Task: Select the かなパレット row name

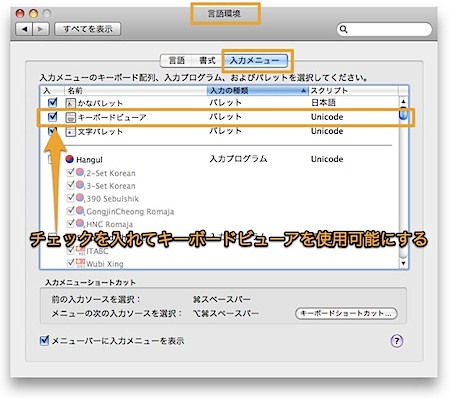Action: [x=100, y=103]
